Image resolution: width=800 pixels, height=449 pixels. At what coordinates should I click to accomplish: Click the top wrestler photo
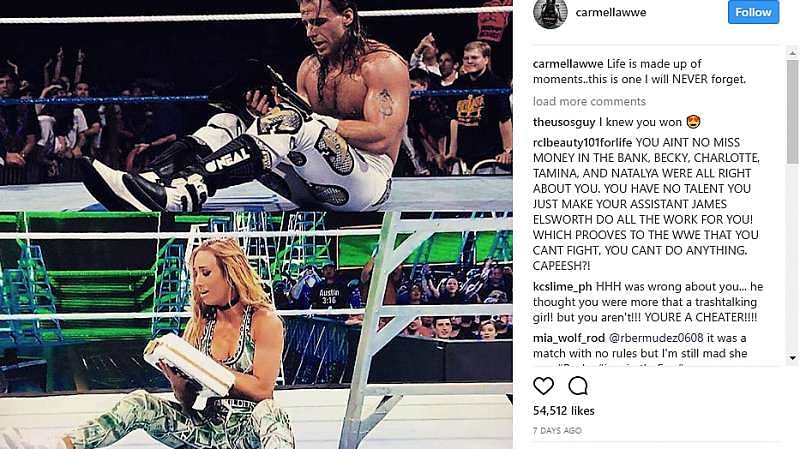256,106
